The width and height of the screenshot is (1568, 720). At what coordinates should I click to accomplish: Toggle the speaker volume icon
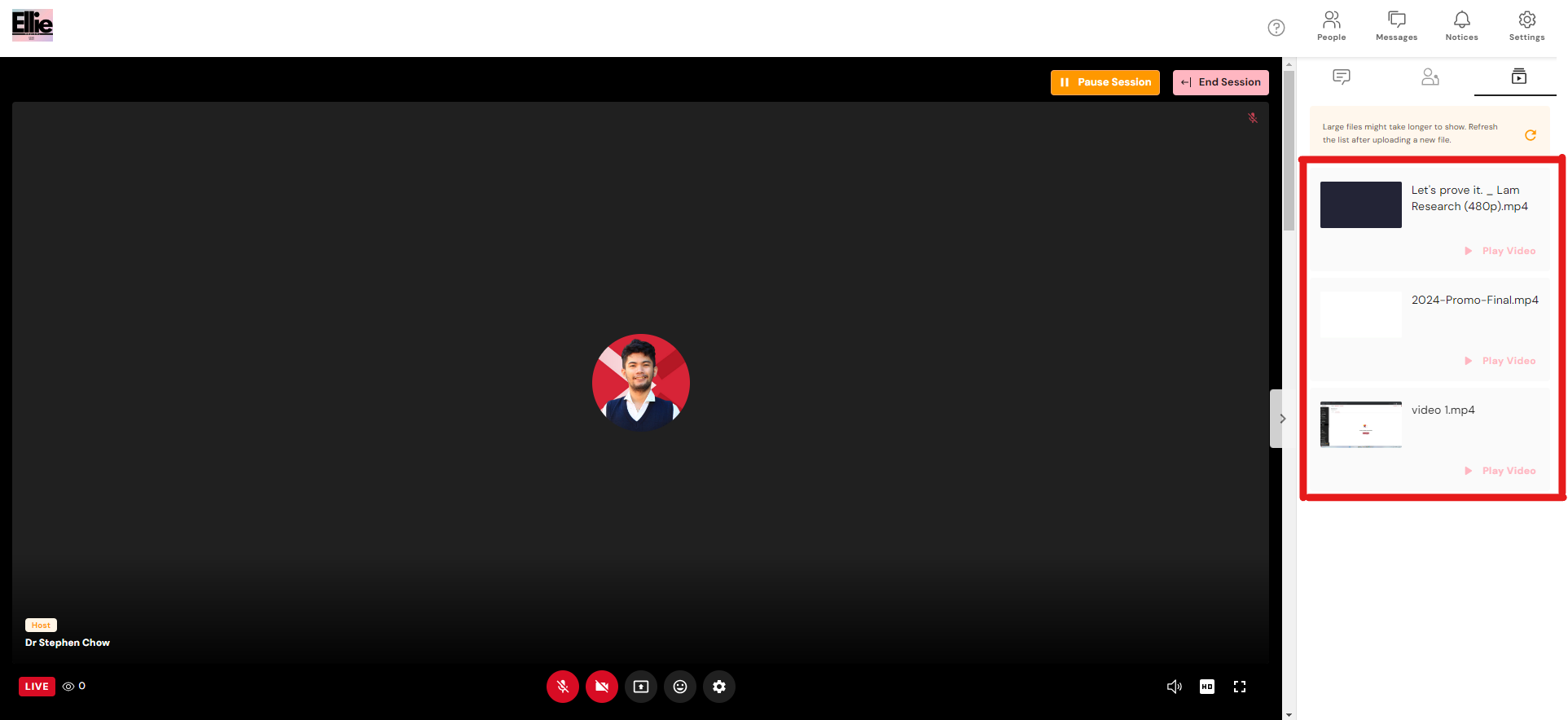click(1175, 687)
